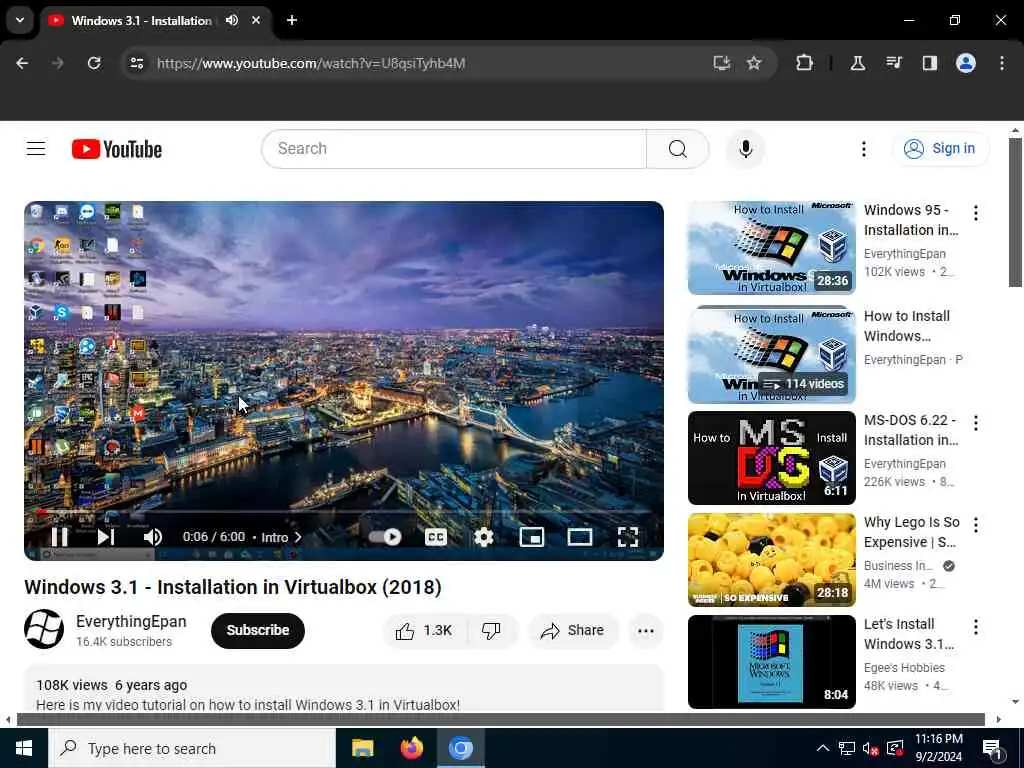Select the Windows 3.1 - Installation tab
Image resolution: width=1024 pixels, height=768 pixels.
coord(142,21)
